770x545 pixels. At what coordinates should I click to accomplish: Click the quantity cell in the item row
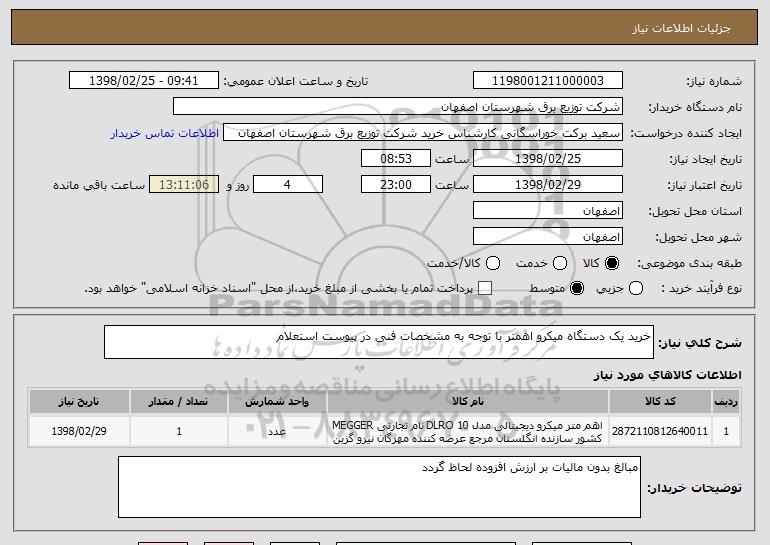coord(178,431)
